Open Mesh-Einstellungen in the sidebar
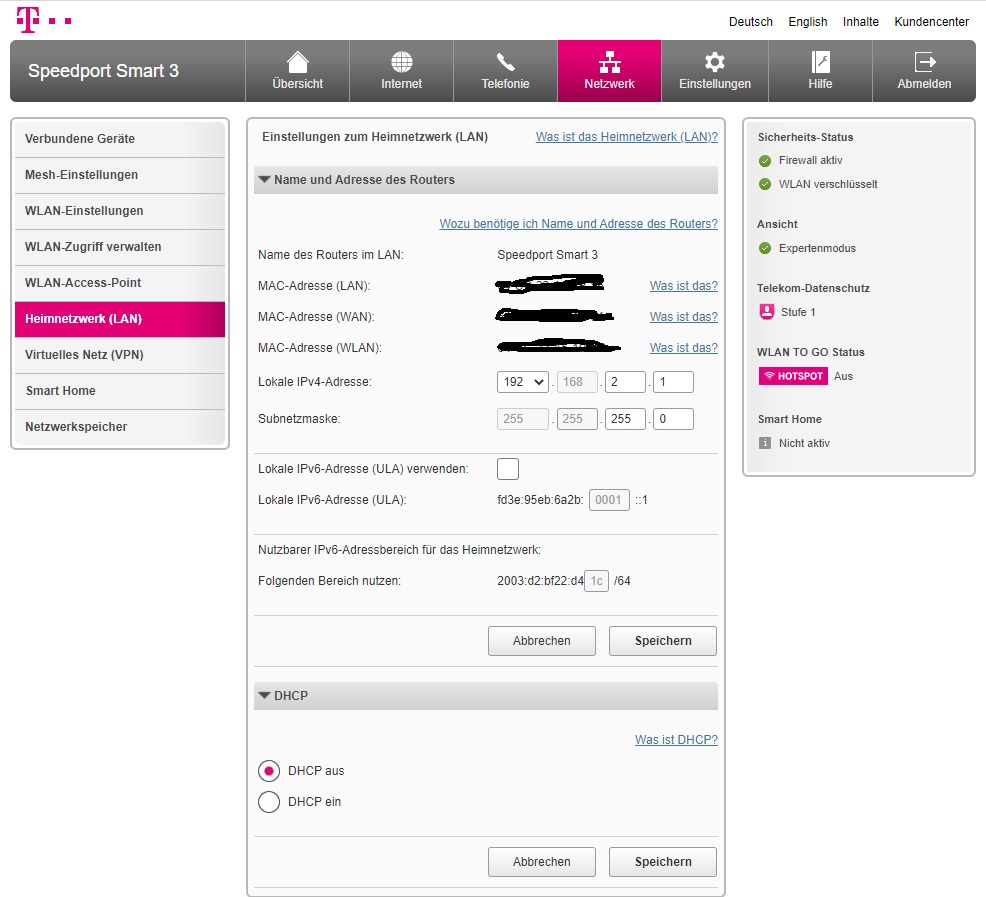 119,175
